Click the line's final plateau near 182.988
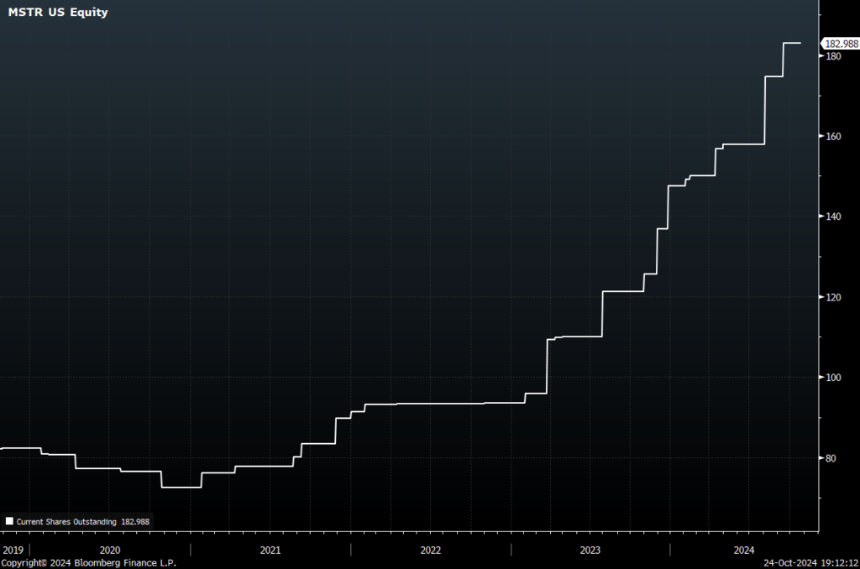The image size is (860, 569). tap(792, 43)
